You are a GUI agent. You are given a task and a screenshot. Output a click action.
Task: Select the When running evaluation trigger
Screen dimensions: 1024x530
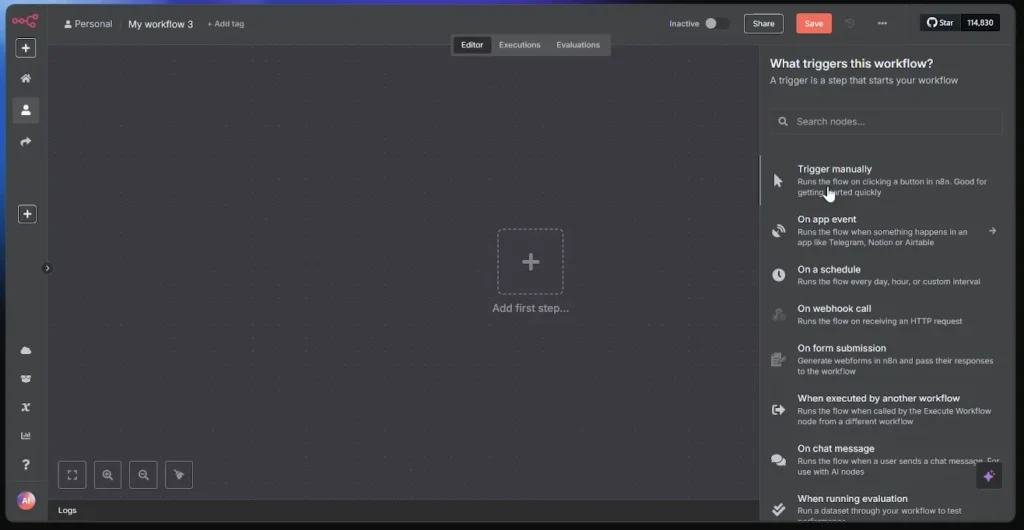[886, 505]
